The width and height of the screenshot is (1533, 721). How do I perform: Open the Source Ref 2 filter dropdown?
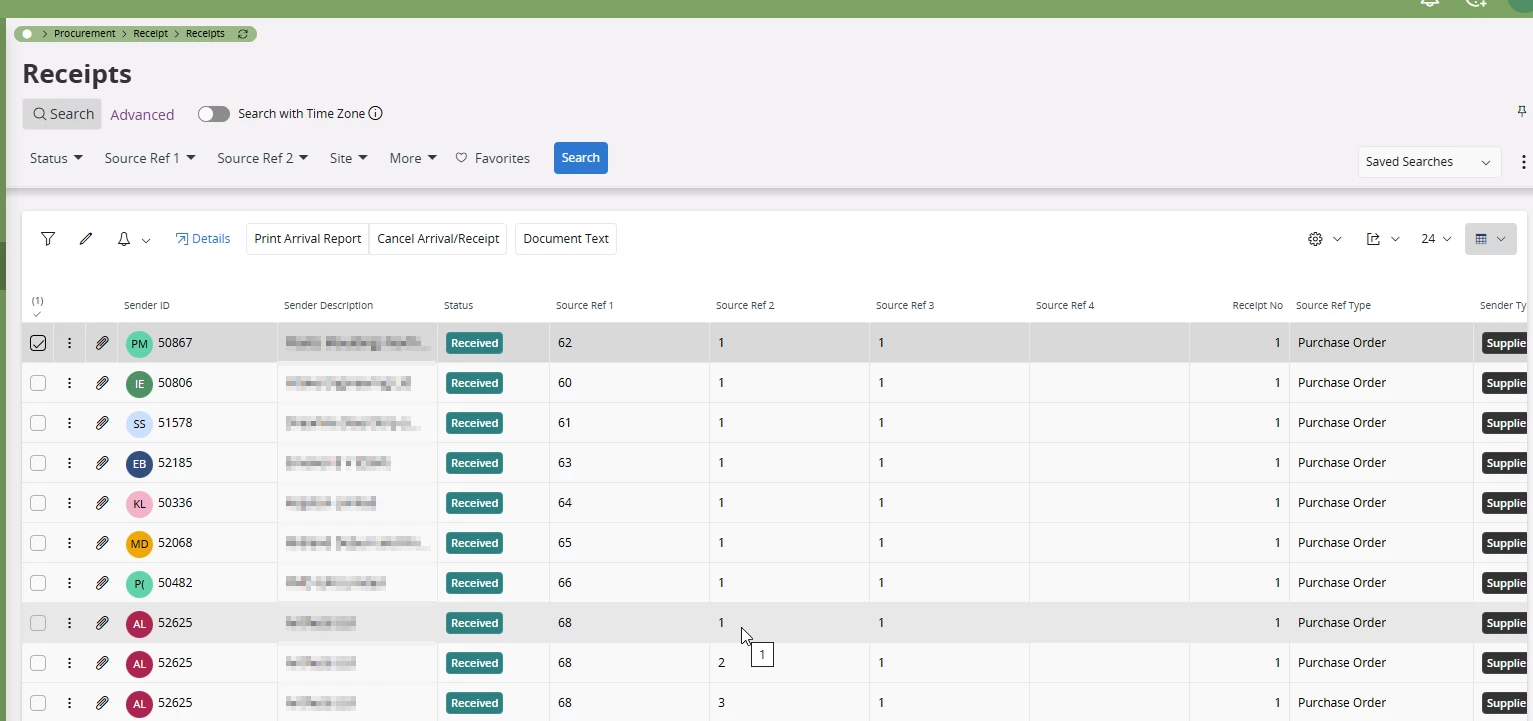click(262, 158)
